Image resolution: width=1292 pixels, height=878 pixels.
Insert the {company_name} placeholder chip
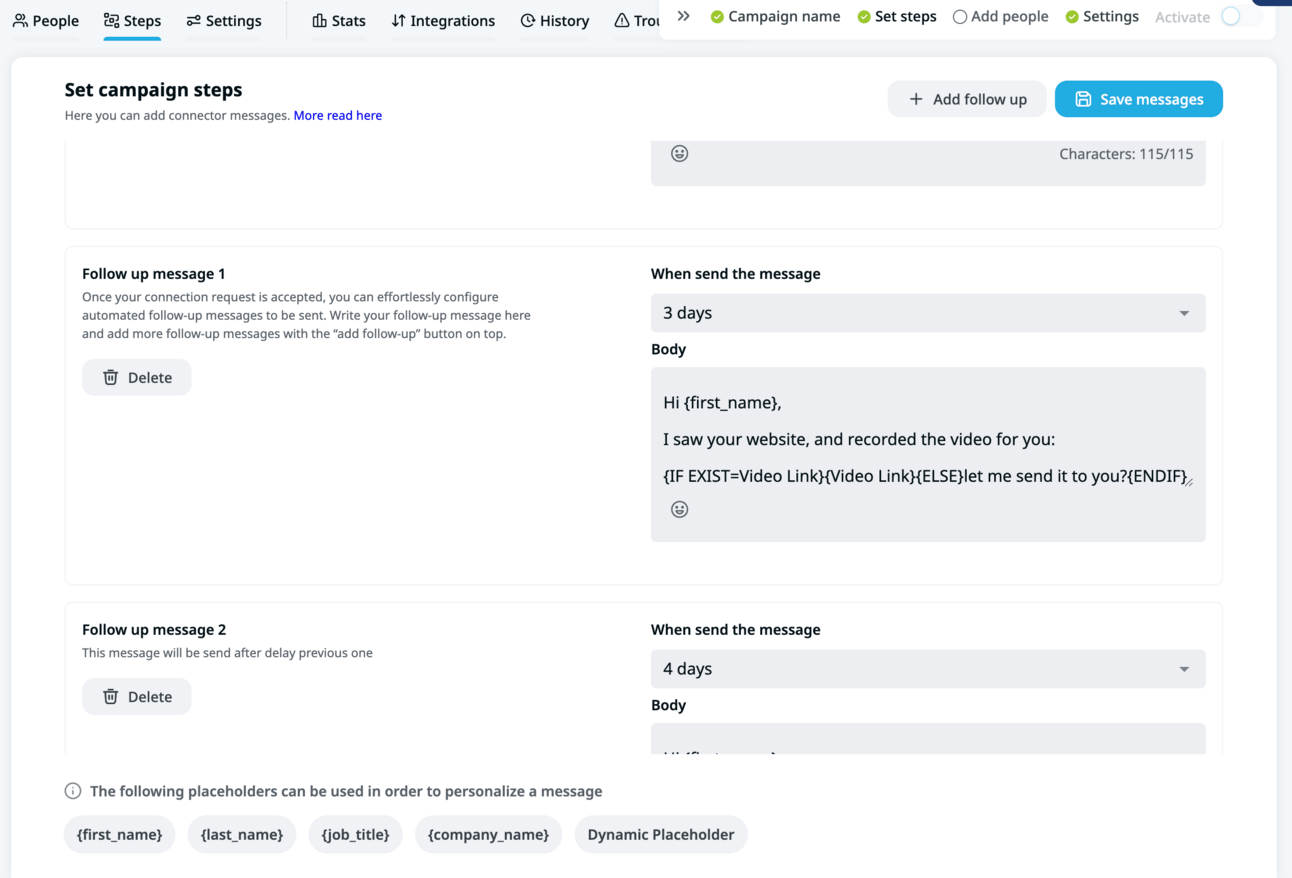click(488, 835)
